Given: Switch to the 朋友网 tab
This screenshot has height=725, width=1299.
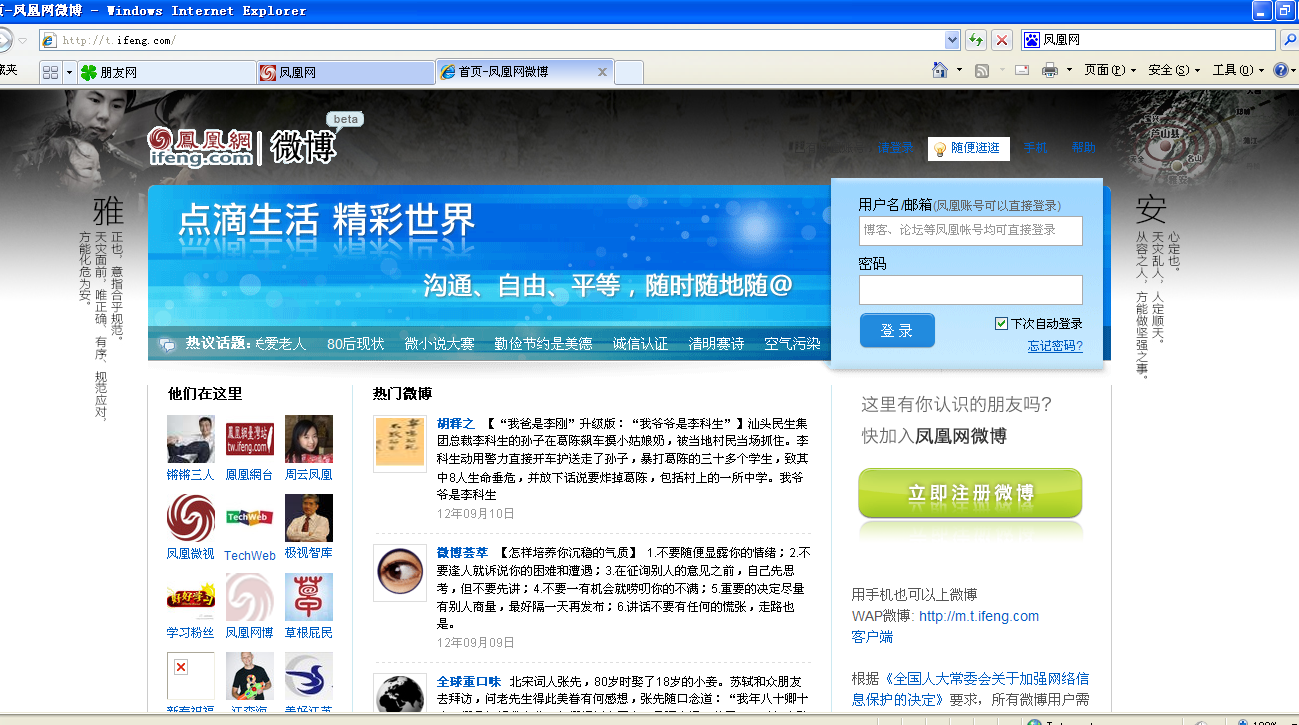Looking at the screenshot, I should 166,72.
